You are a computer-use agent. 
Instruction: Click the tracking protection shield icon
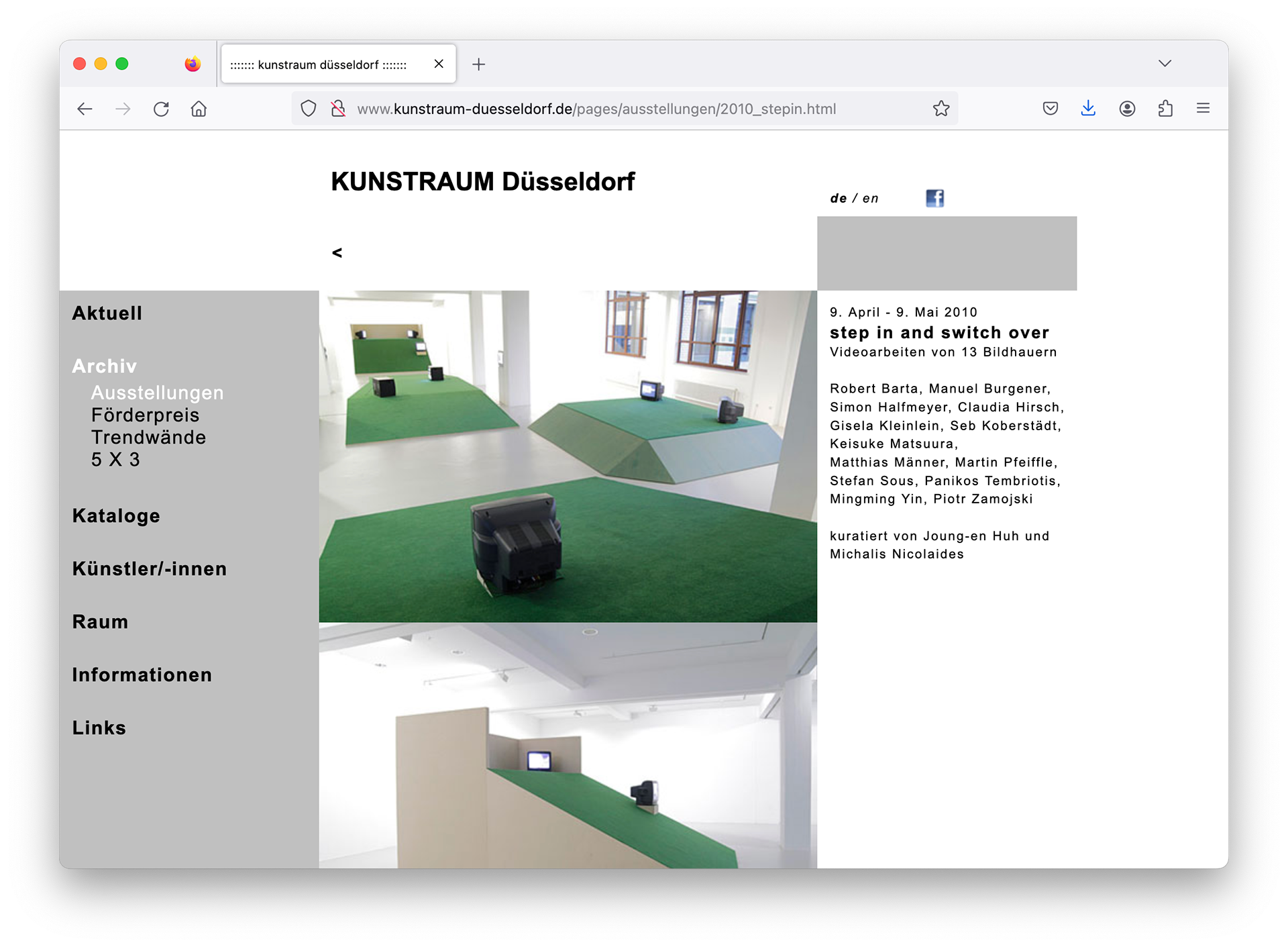[308, 109]
